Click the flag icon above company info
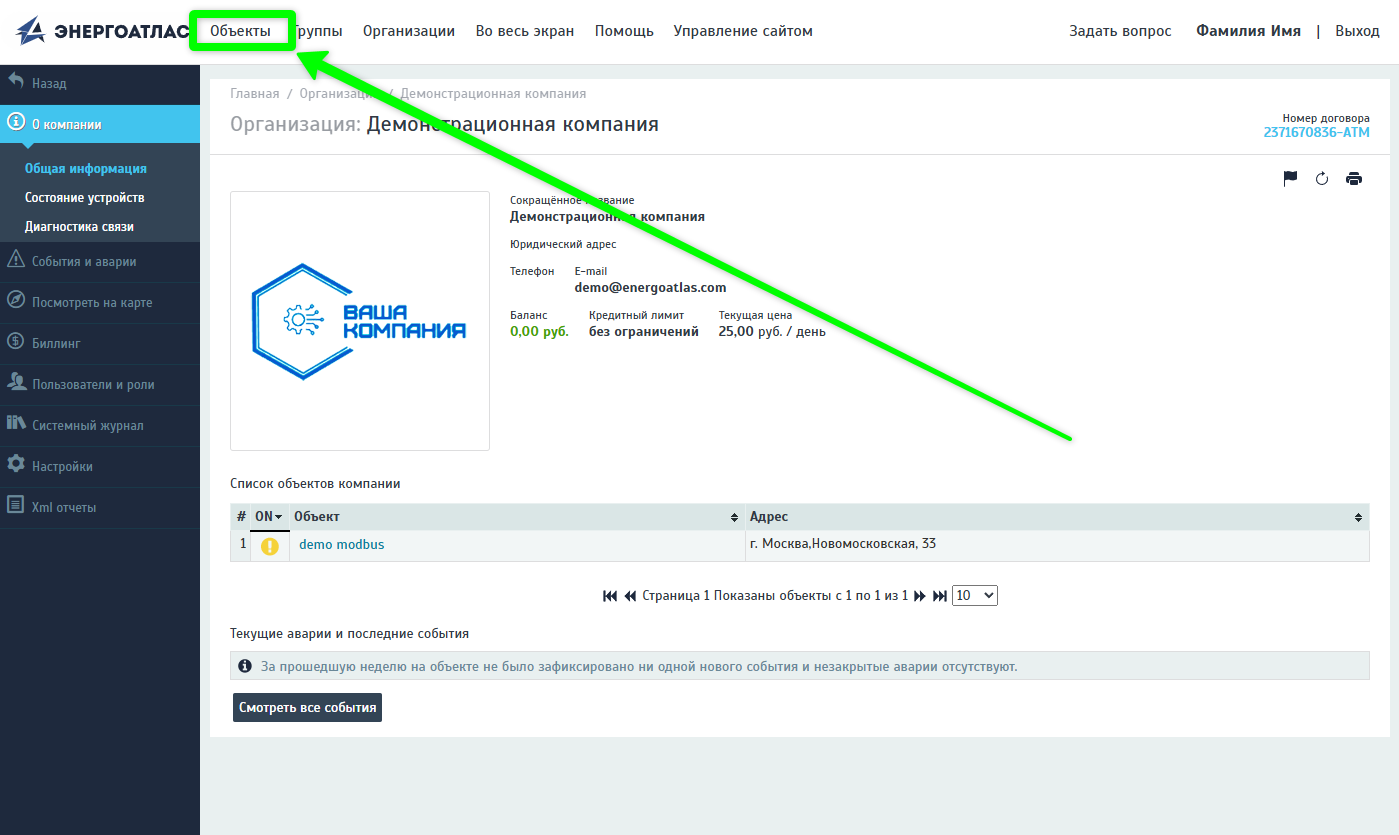The image size is (1399, 835). click(x=1290, y=179)
